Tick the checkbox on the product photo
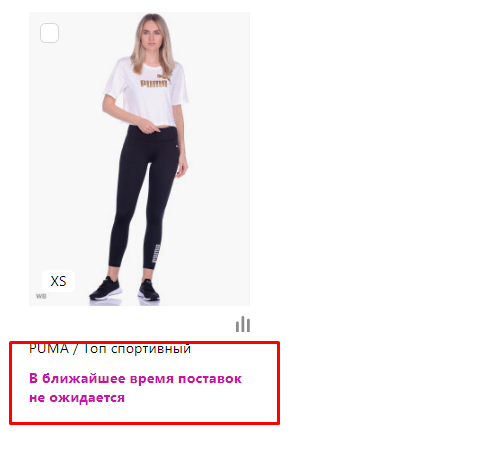Screen dimensions: 483x461 (49, 33)
